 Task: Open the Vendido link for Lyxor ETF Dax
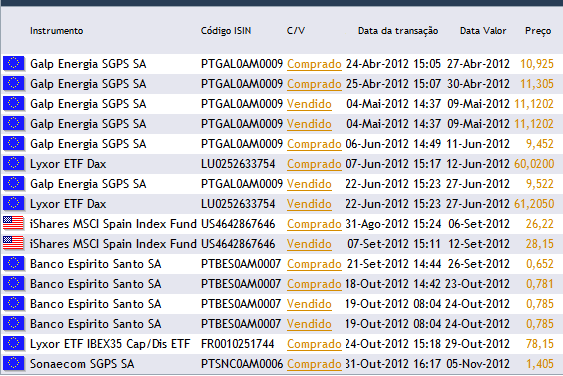(309, 204)
